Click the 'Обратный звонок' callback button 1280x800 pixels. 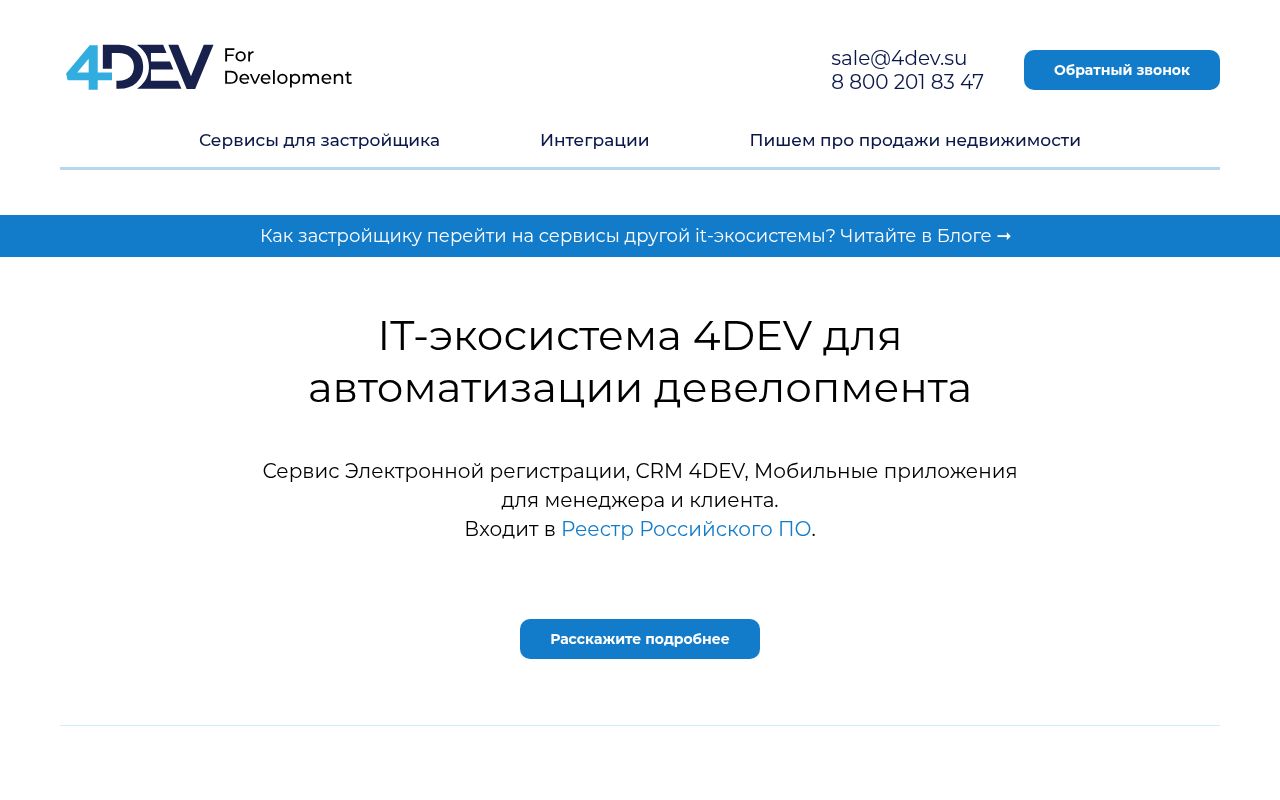coord(1121,69)
